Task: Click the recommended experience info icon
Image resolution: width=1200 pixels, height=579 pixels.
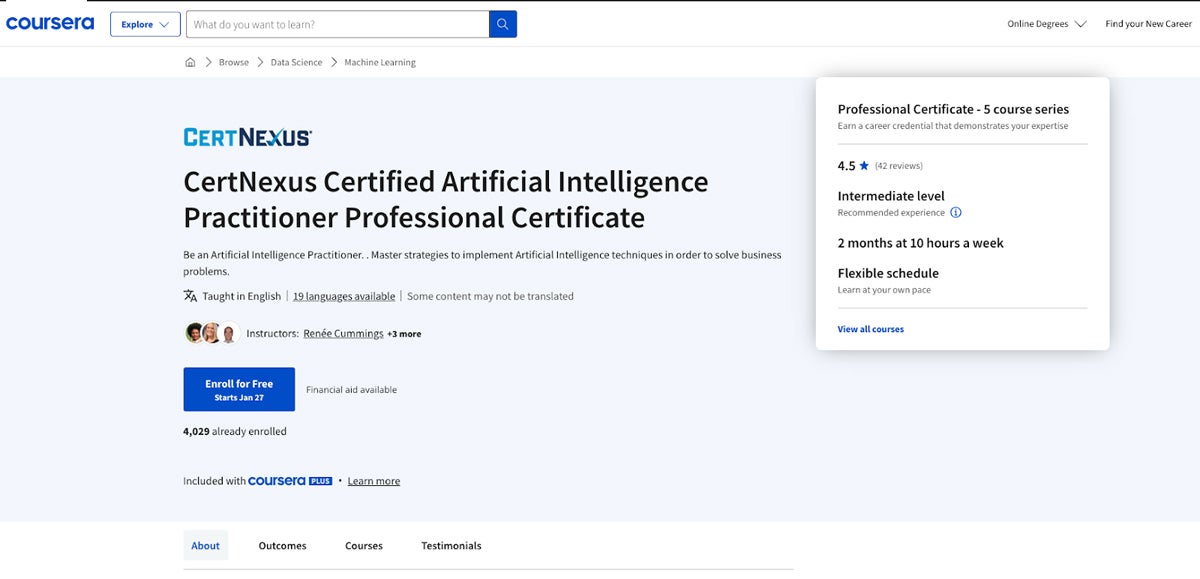Action: click(956, 213)
